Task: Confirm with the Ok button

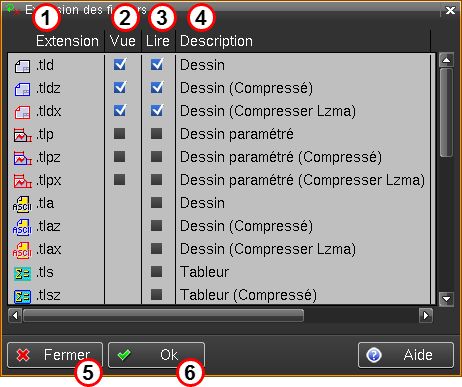Action: tap(156, 355)
